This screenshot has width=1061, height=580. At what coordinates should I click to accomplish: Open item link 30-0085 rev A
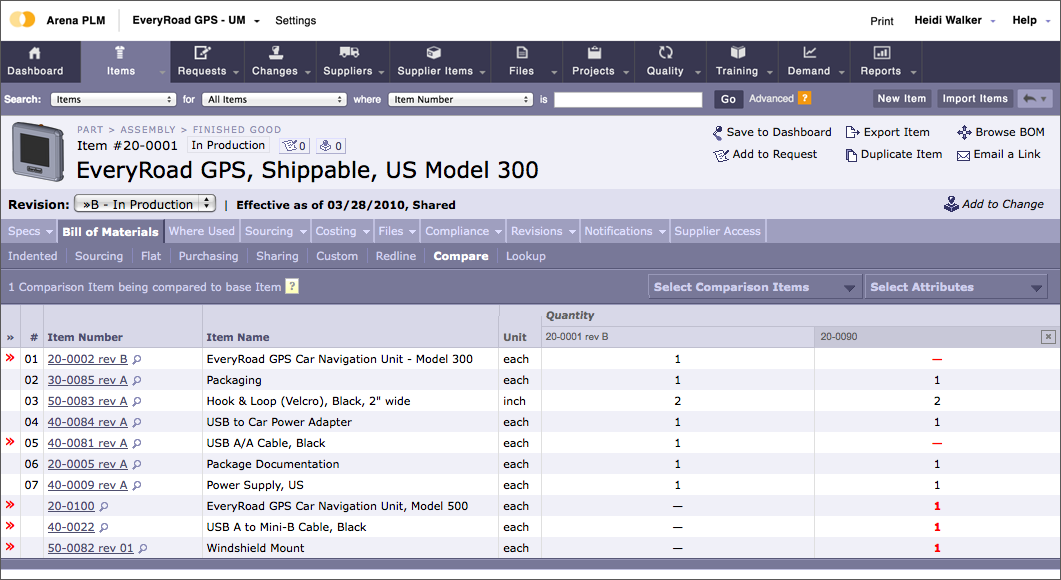click(87, 380)
